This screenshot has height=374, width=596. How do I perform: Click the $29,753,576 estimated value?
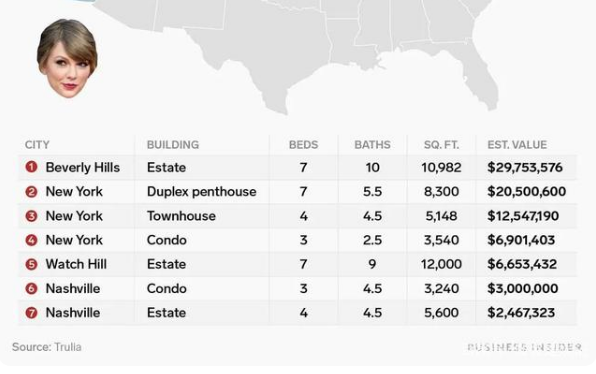525,167
